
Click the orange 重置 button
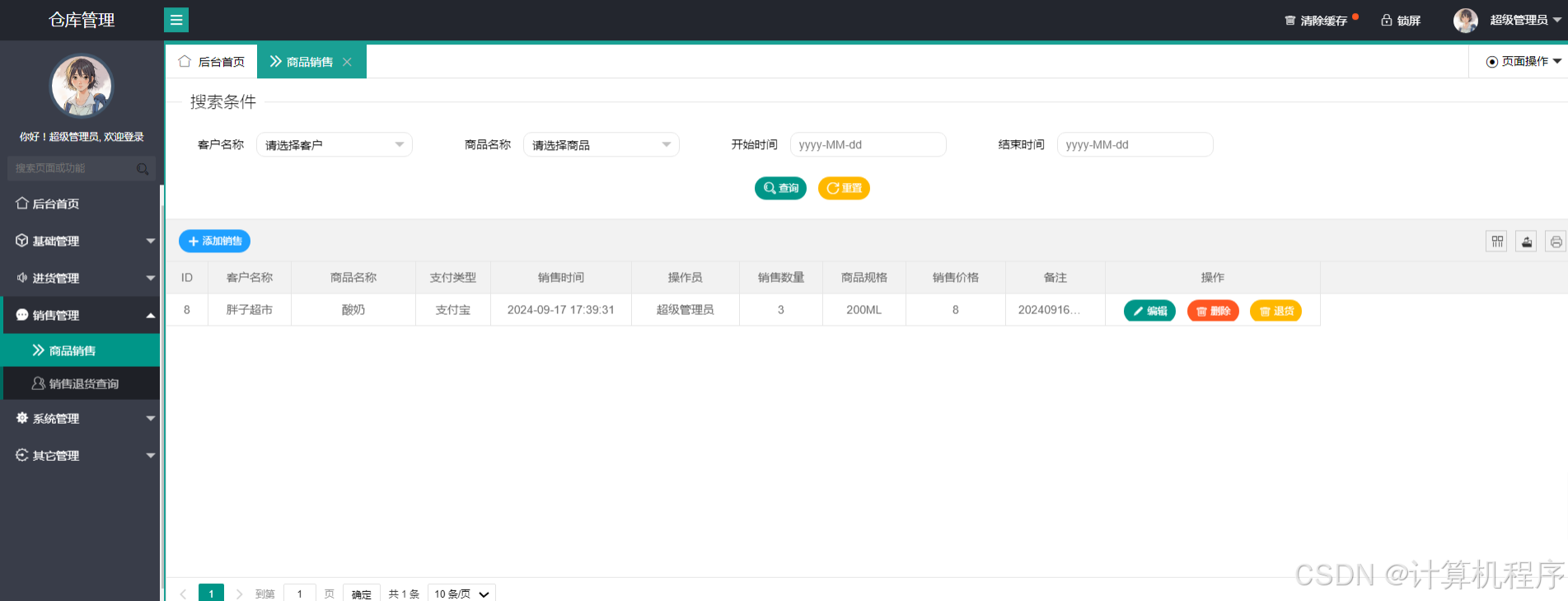click(844, 188)
